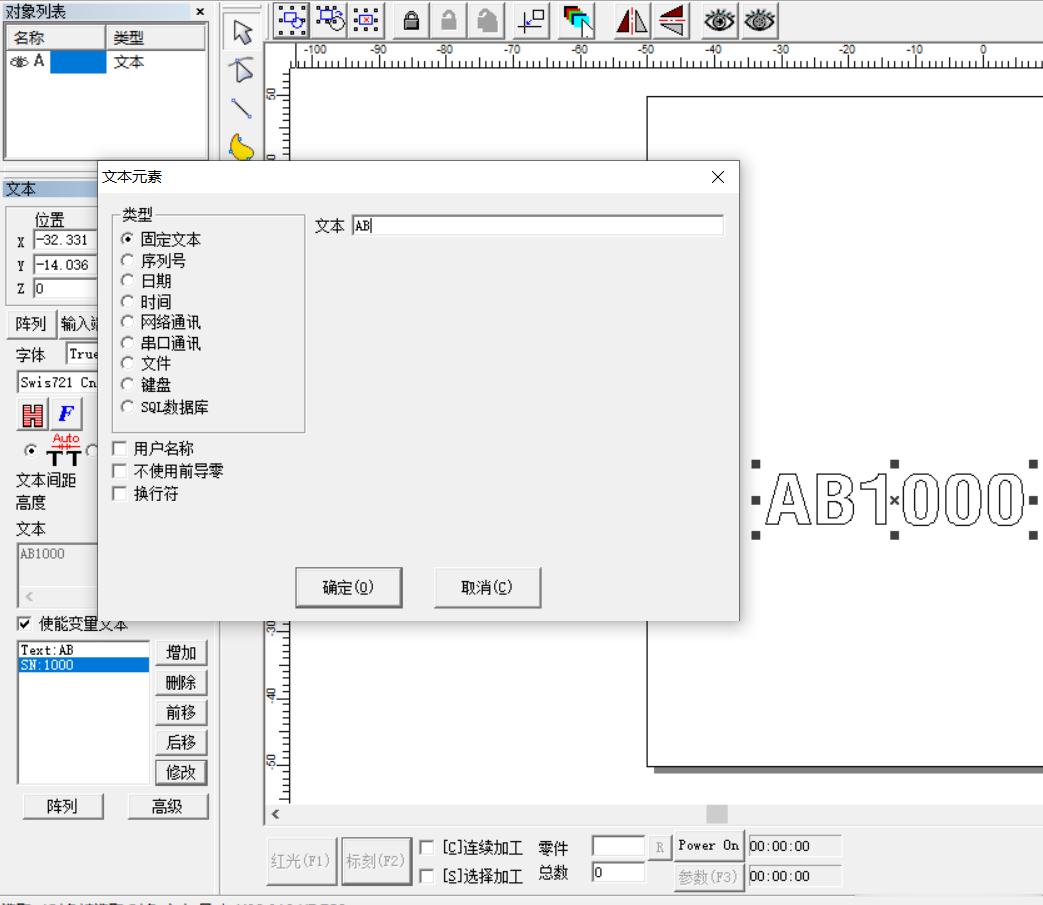This screenshot has width=1043, height=905.
Task: Click the second eye hide icon
Action: 759,21
